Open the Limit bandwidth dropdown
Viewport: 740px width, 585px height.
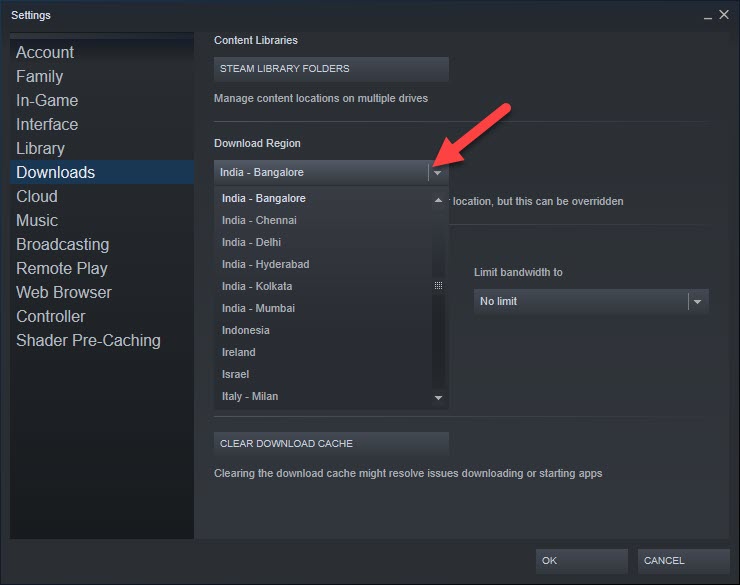click(697, 302)
